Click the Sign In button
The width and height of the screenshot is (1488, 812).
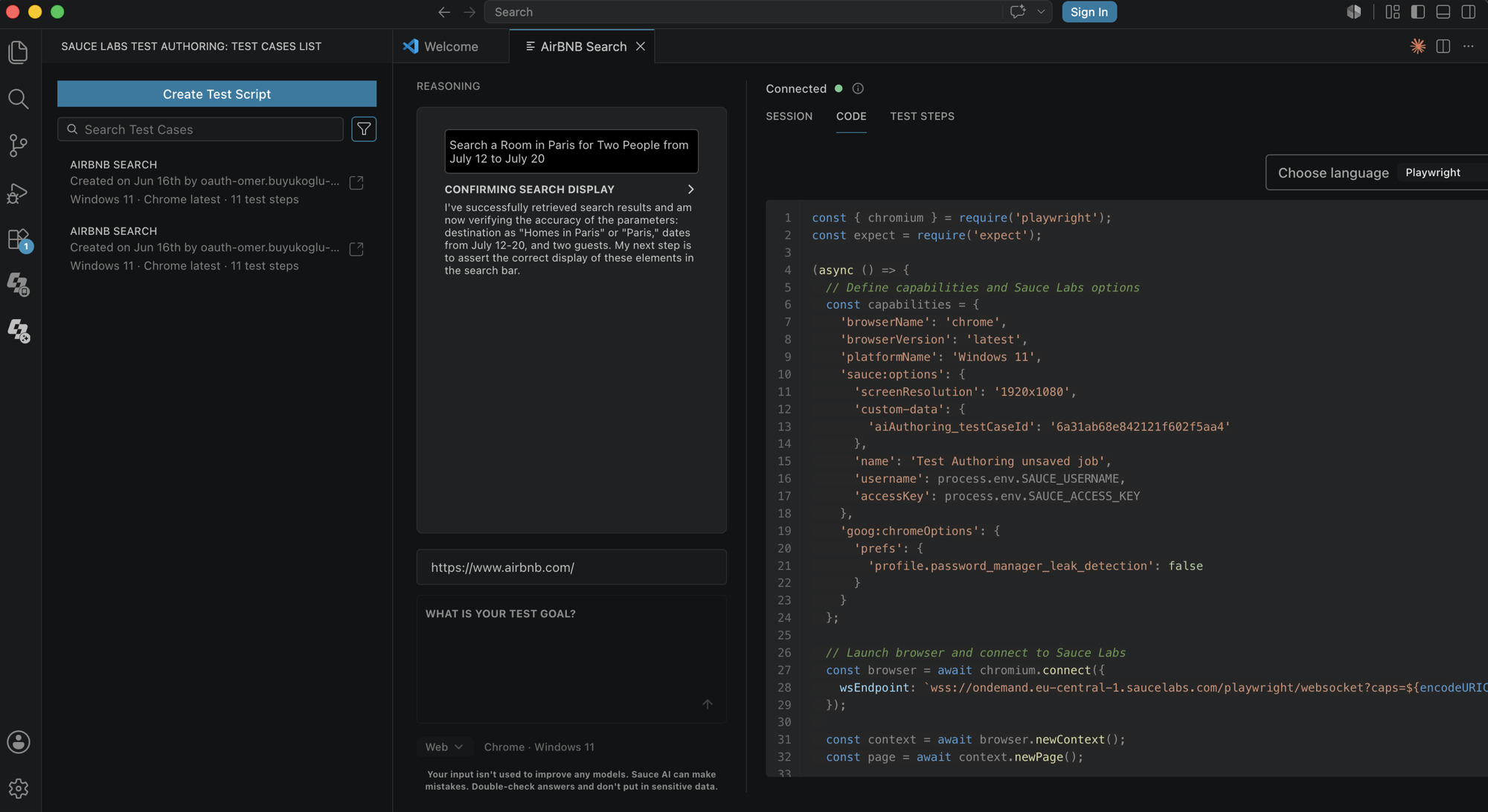(x=1089, y=12)
